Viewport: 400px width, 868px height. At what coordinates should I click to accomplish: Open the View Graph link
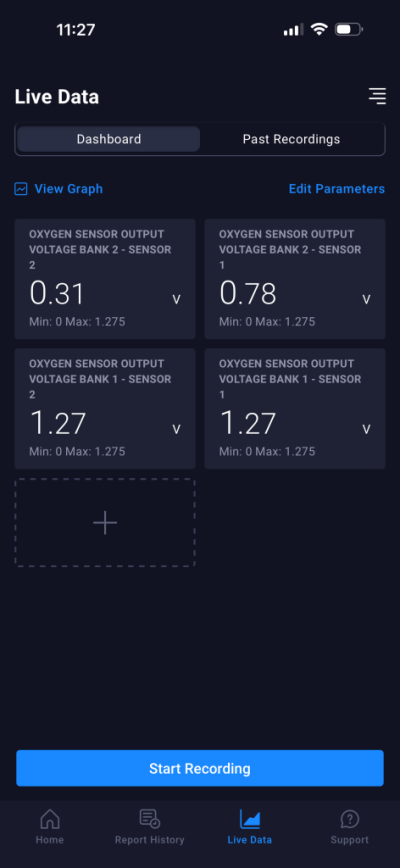point(69,189)
